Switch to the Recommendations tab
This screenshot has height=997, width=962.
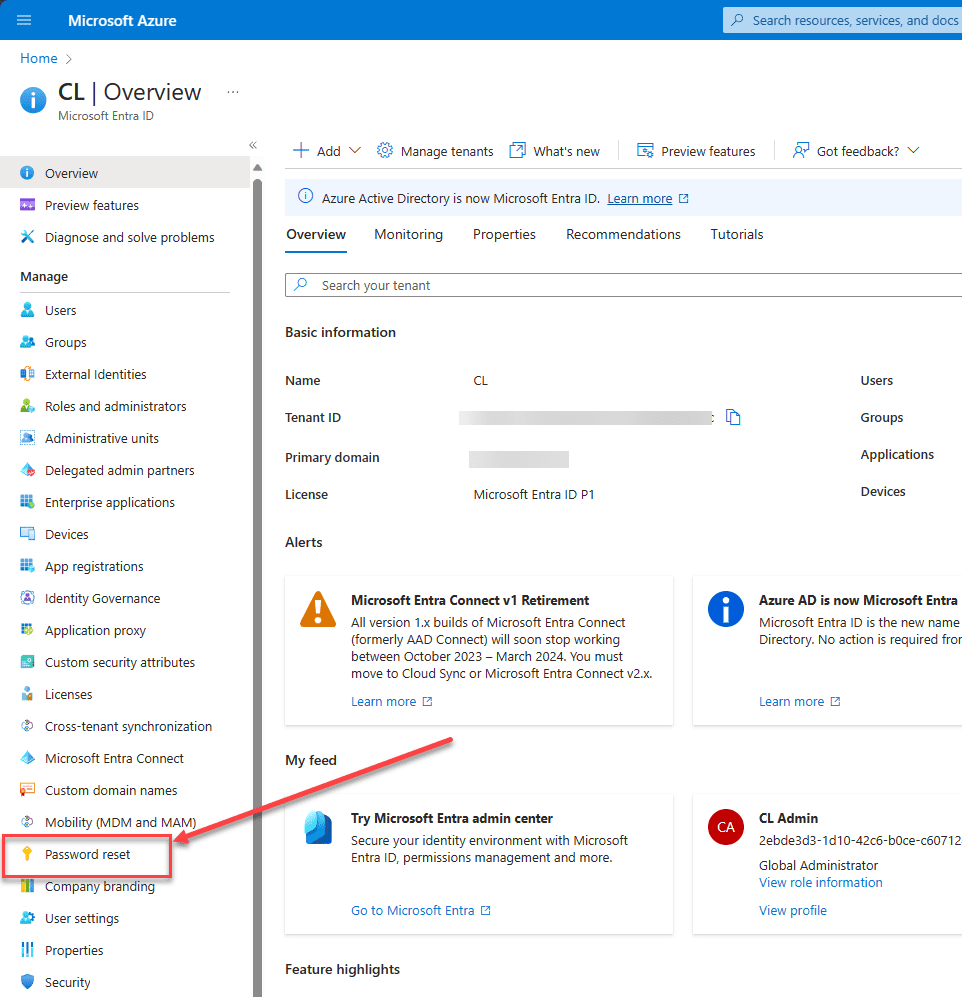pos(623,234)
